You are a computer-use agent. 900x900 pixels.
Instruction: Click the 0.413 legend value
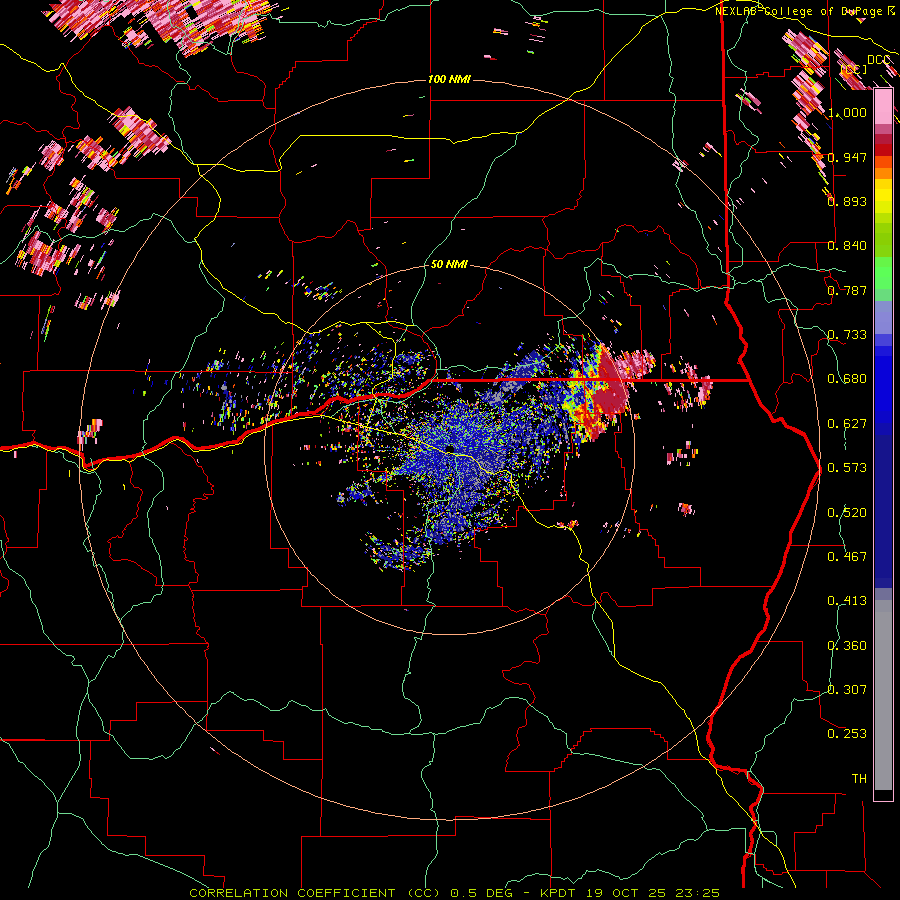pyautogui.click(x=847, y=601)
